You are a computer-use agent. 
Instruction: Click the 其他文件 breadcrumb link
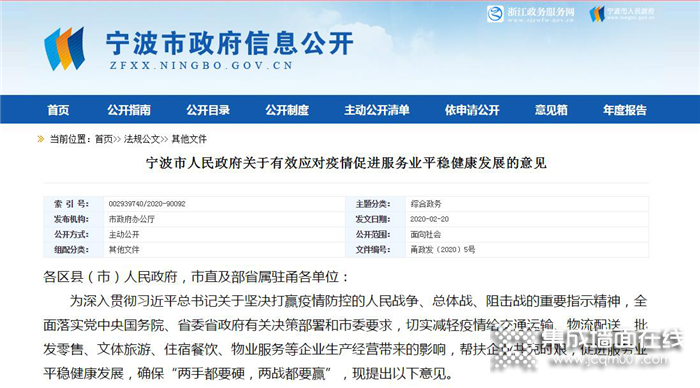[189, 139]
